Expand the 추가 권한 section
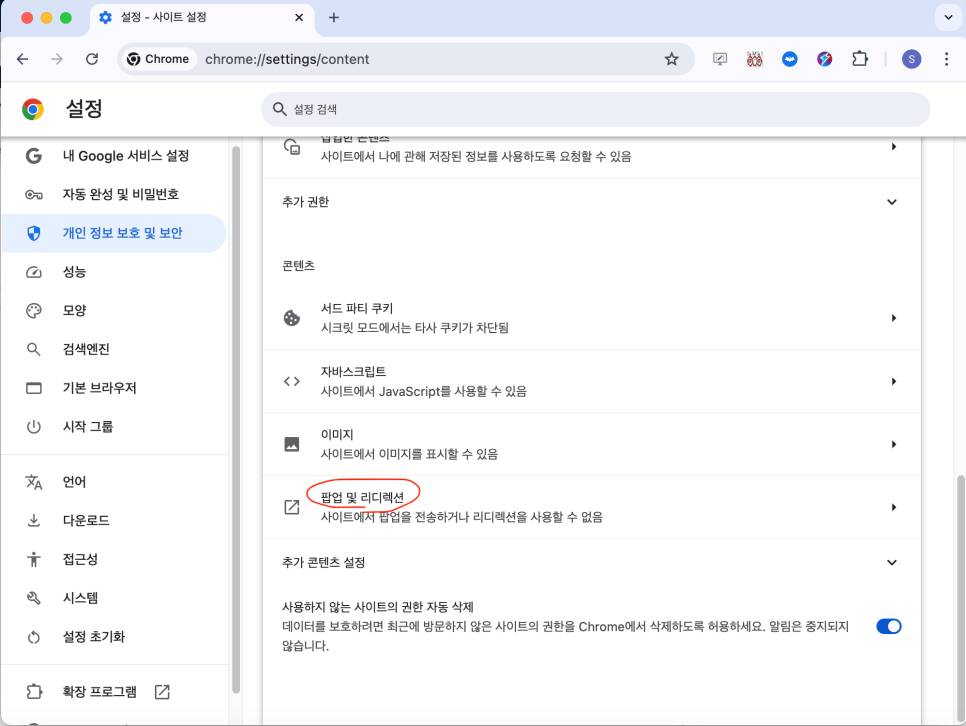The height and width of the screenshot is (726, 966). [892, 202]
